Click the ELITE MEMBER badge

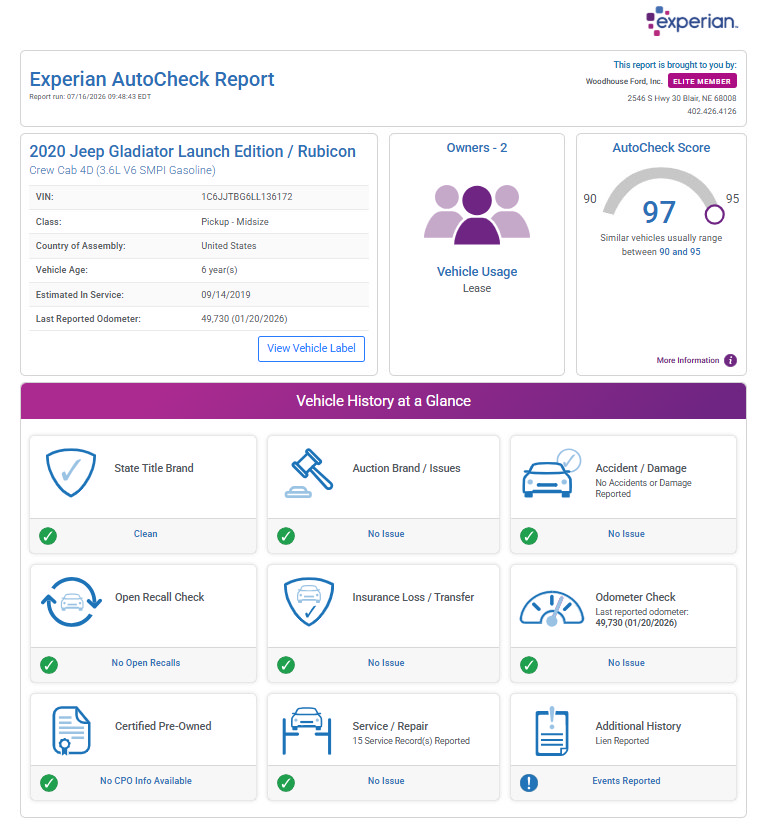coord(702,81)
